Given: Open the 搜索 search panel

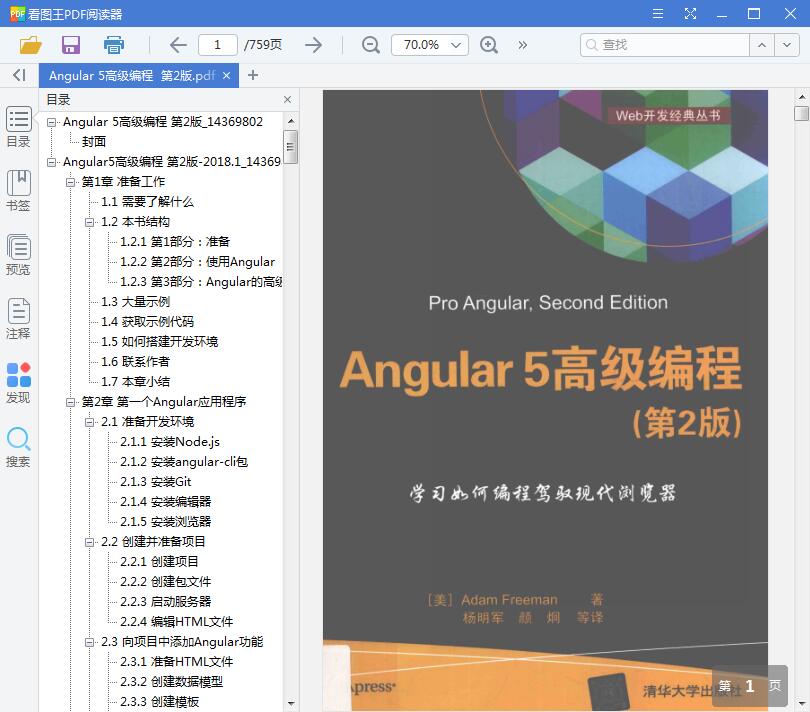Looking at the screenshot, I should [x=19, y=447].
